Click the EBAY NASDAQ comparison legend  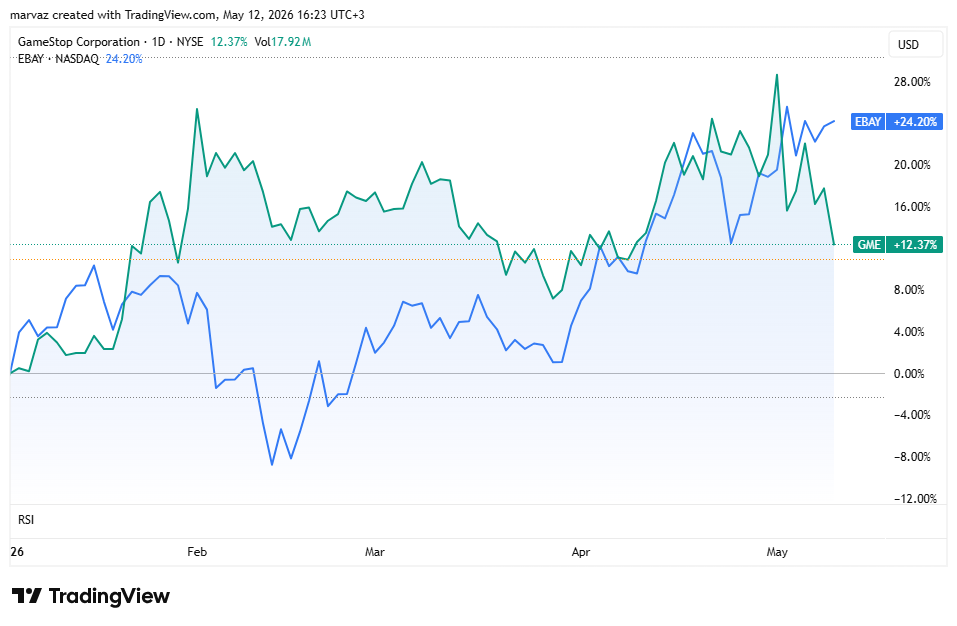tap(58, 59)
